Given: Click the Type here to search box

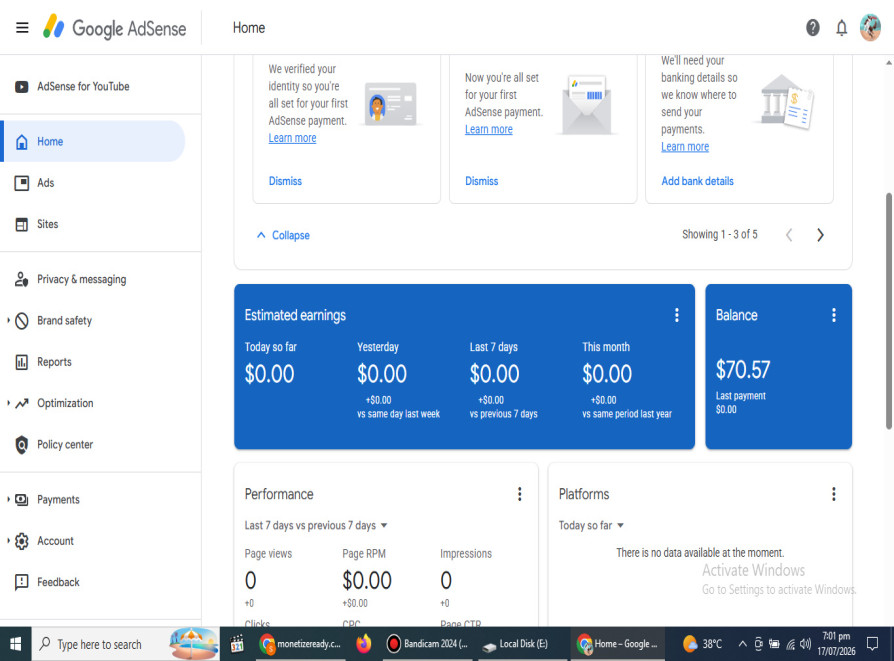Looking at the screenshot, I should coord(125,644).
